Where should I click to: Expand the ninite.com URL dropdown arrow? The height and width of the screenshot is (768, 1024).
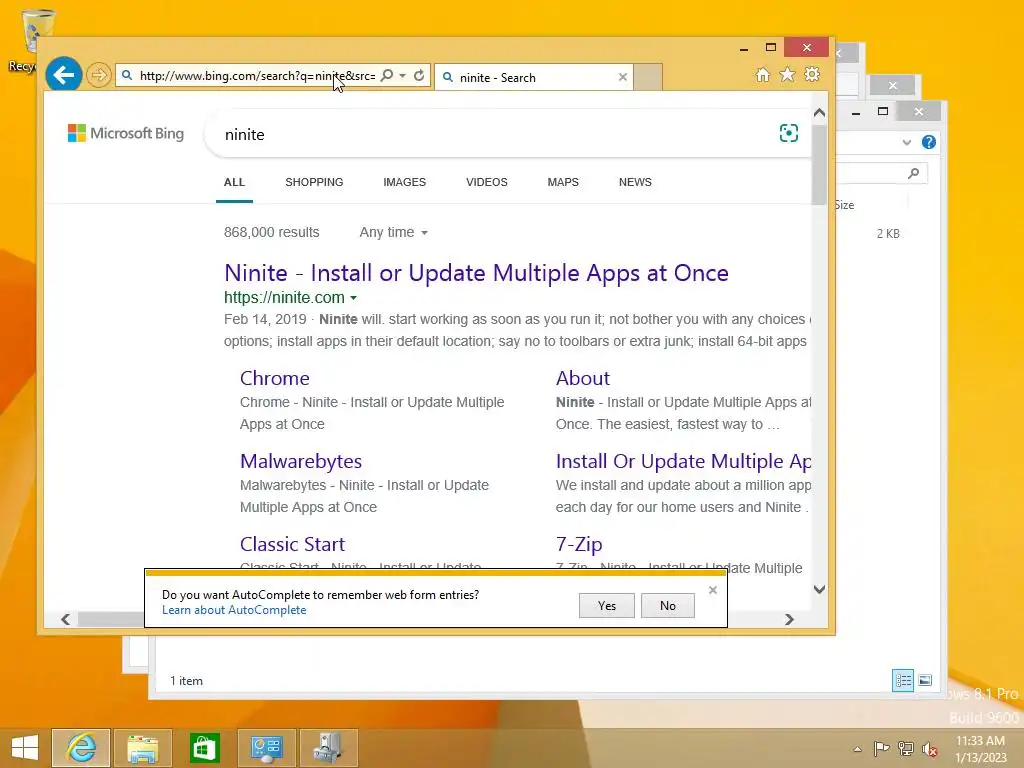pos(353,298)
